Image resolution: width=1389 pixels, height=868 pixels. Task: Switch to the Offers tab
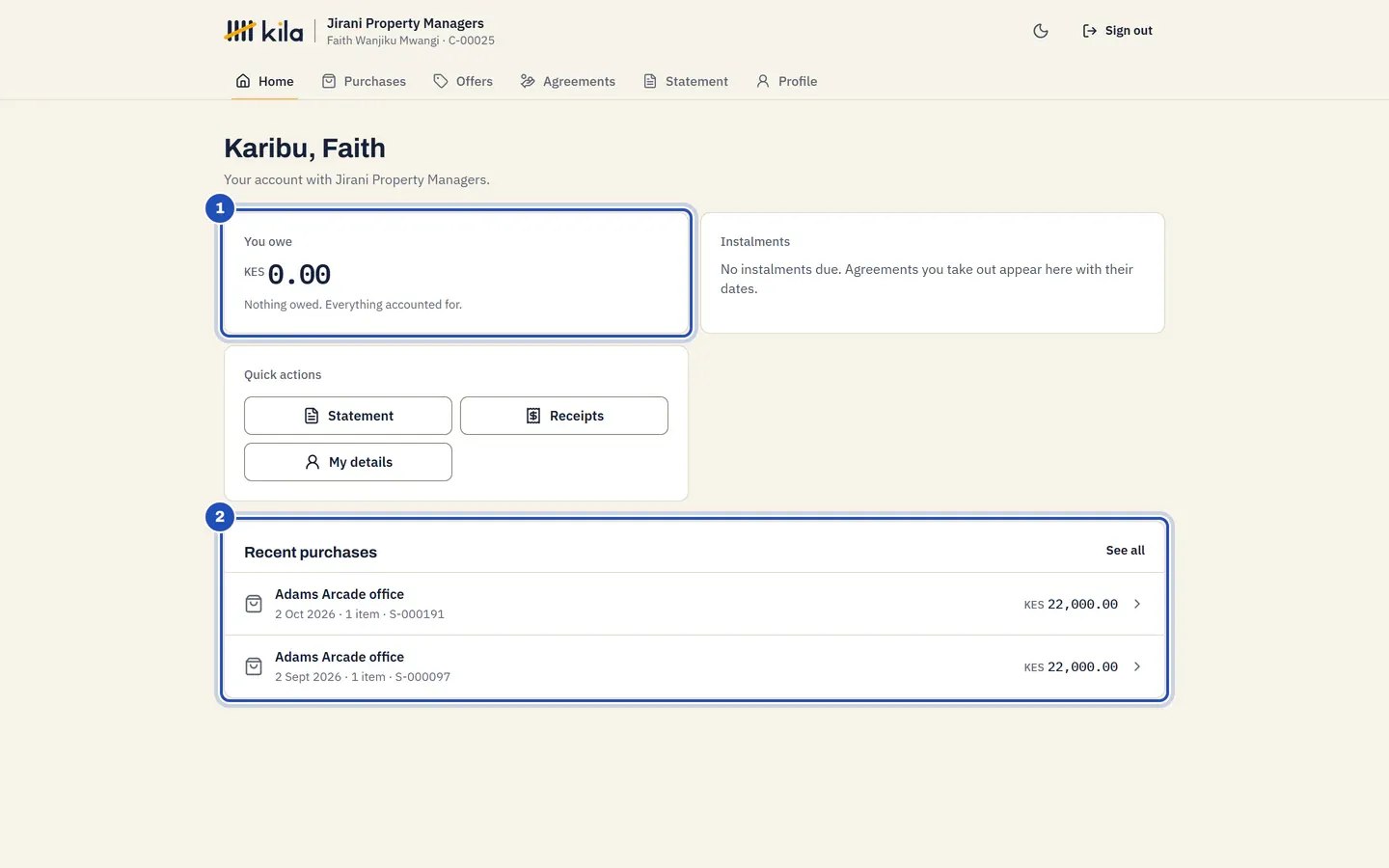click(463, 81)
